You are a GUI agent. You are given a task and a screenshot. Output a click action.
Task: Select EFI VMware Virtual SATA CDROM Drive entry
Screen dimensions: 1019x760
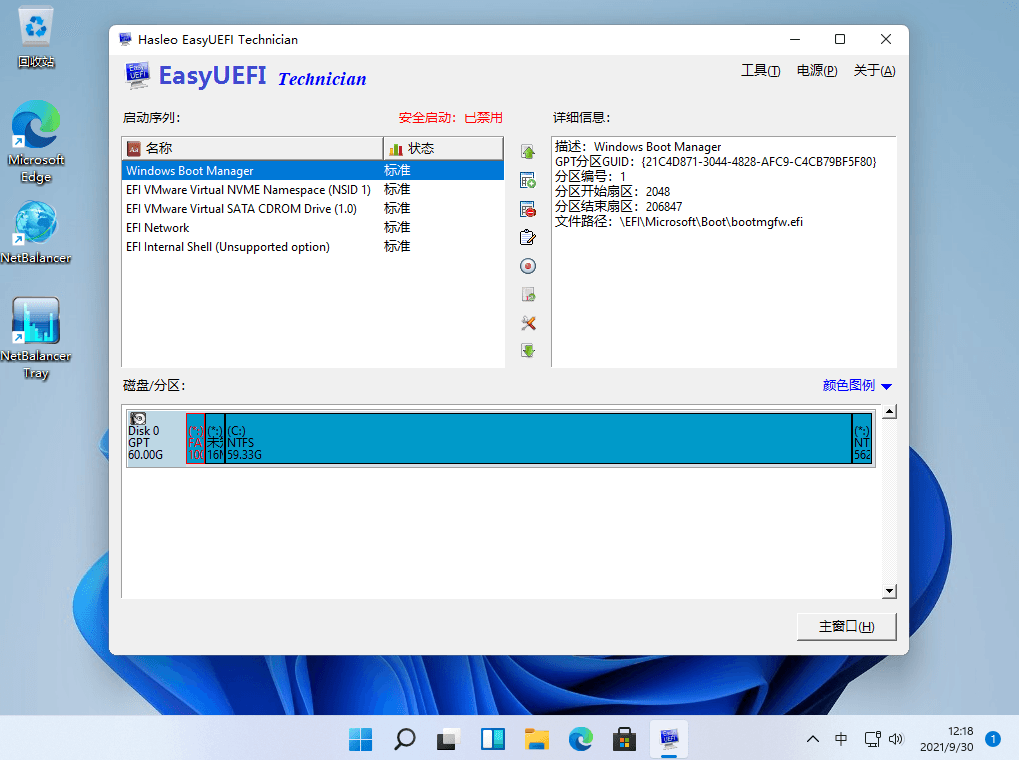pos(313,208)
